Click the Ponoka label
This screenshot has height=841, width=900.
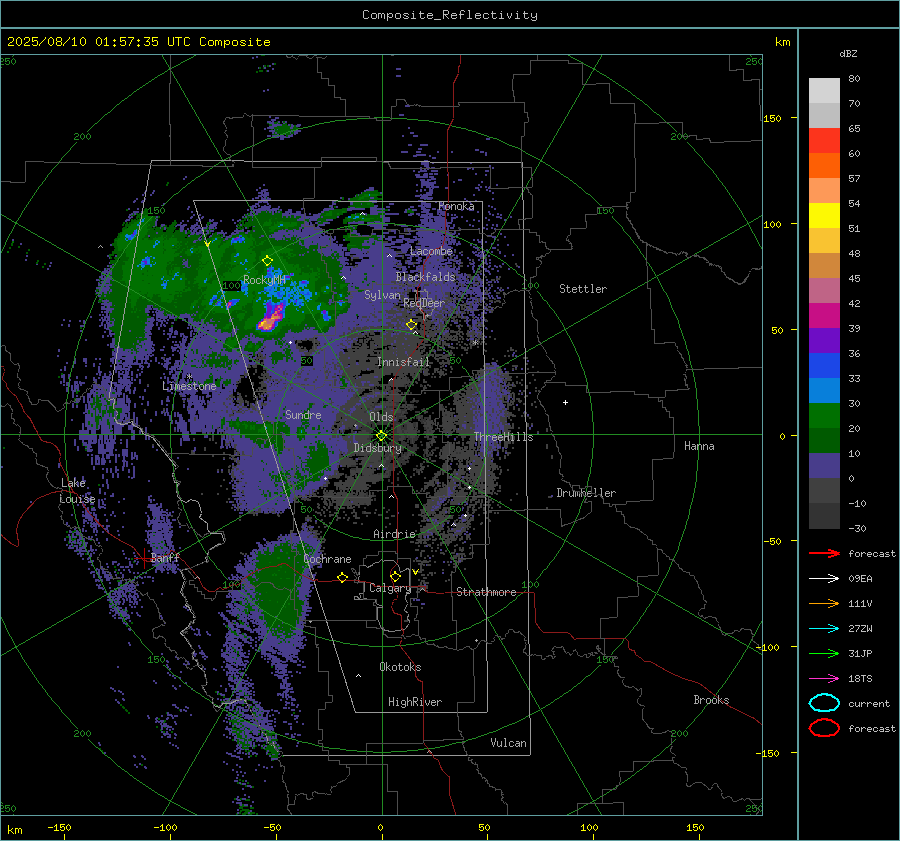click(x=456, y=206)
